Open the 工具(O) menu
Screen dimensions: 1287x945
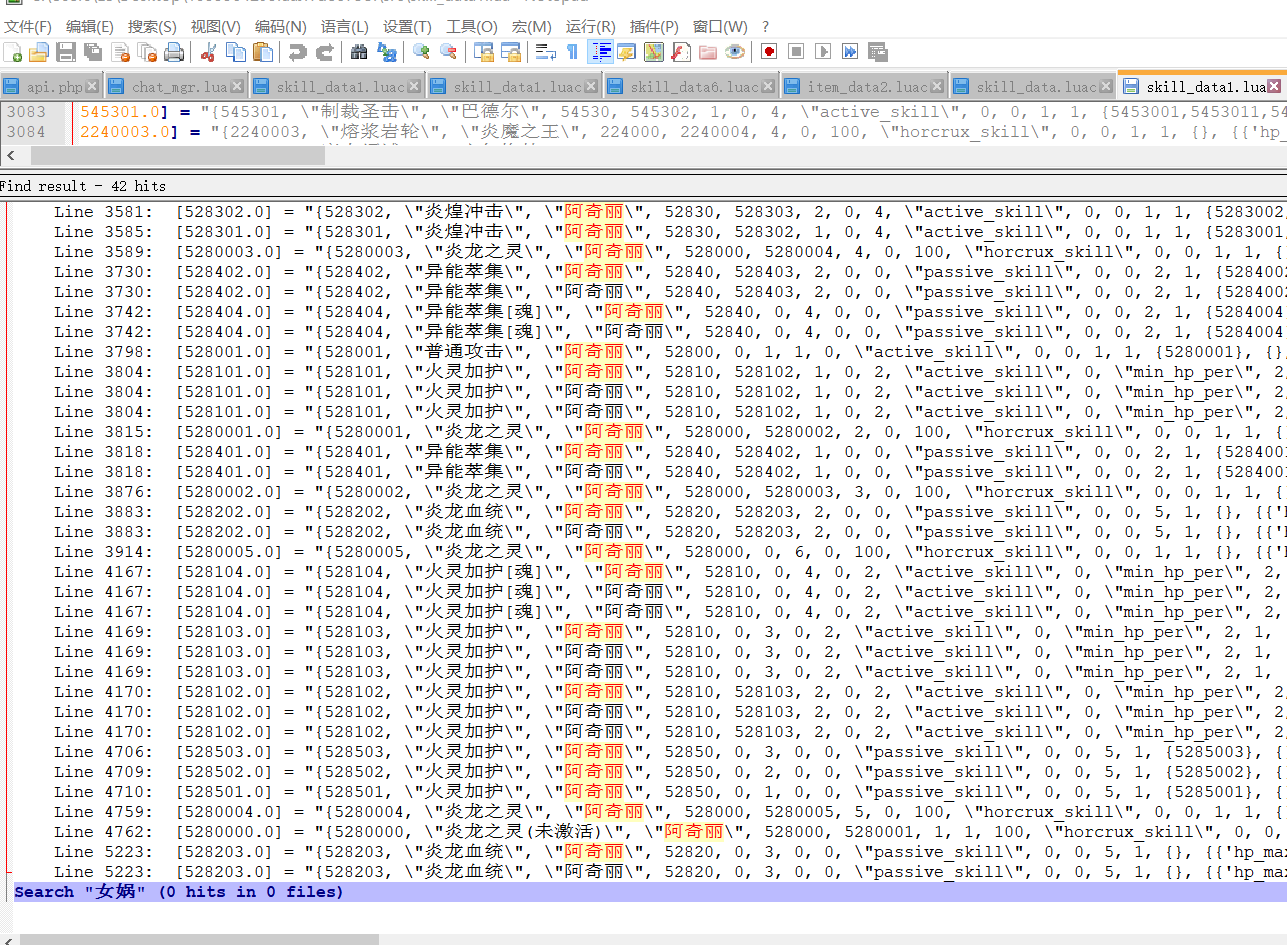click(471, 27)
